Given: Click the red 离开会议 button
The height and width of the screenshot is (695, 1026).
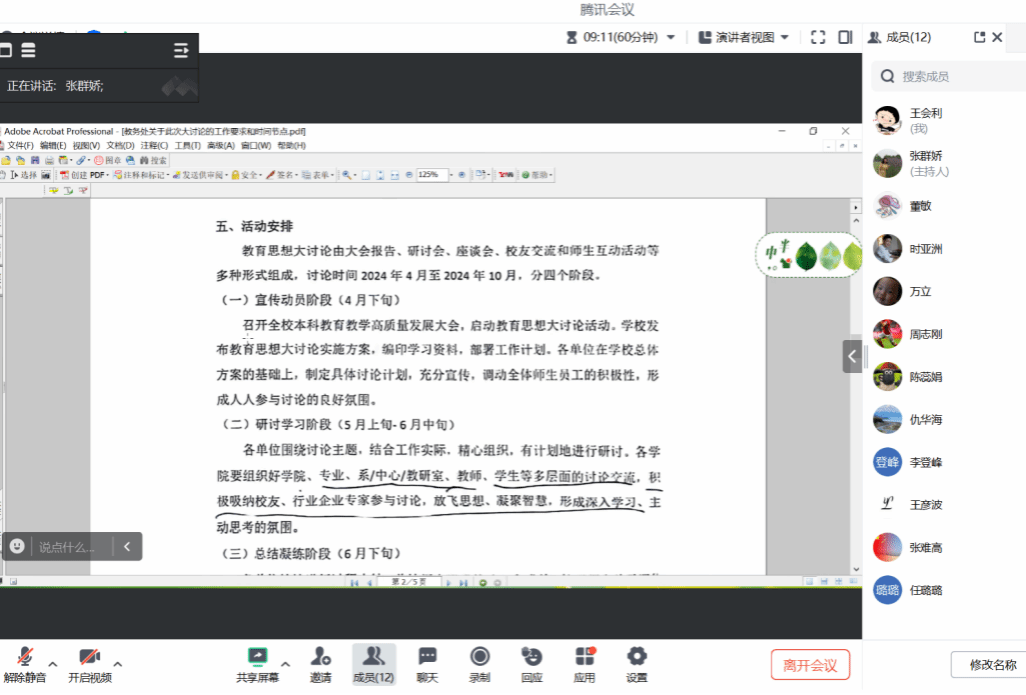Looking at the screenshot, I should click(x=809, y=664).
